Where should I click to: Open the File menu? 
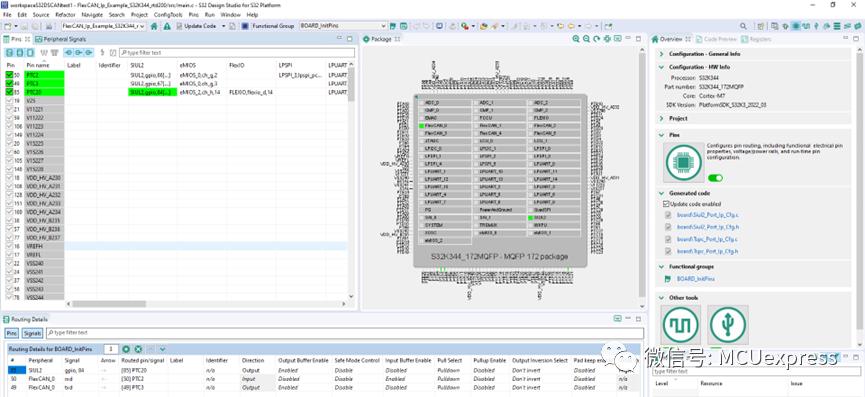tap(8, 14)
